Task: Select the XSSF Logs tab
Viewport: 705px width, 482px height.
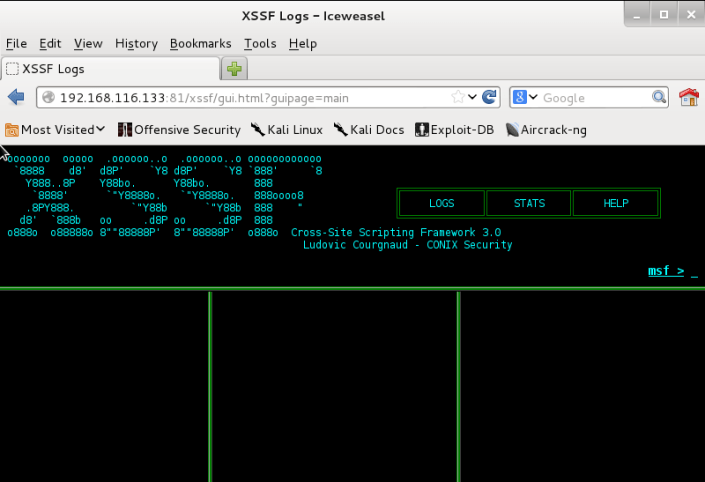Action: coord(110,69)
